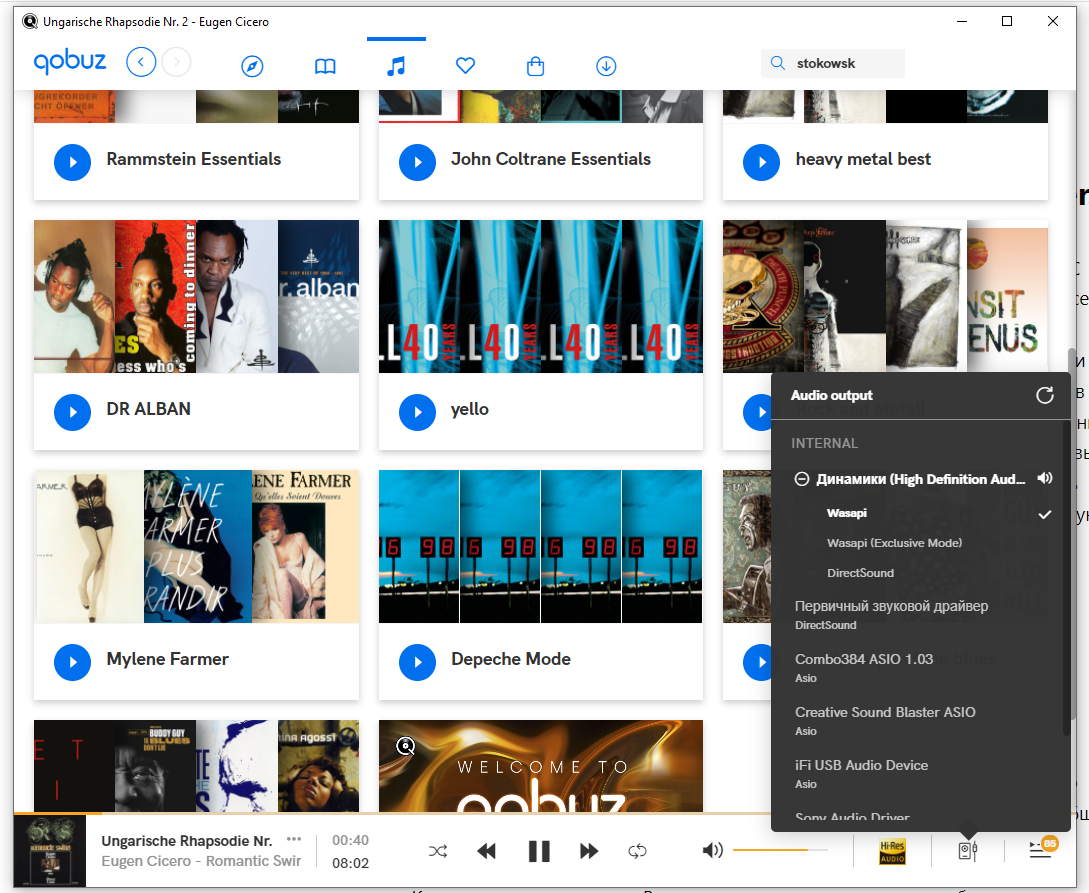The width and height of the screenshot is (1089, 893).
Task: Toggle repeat mode
Action: (x=638, y=851)
